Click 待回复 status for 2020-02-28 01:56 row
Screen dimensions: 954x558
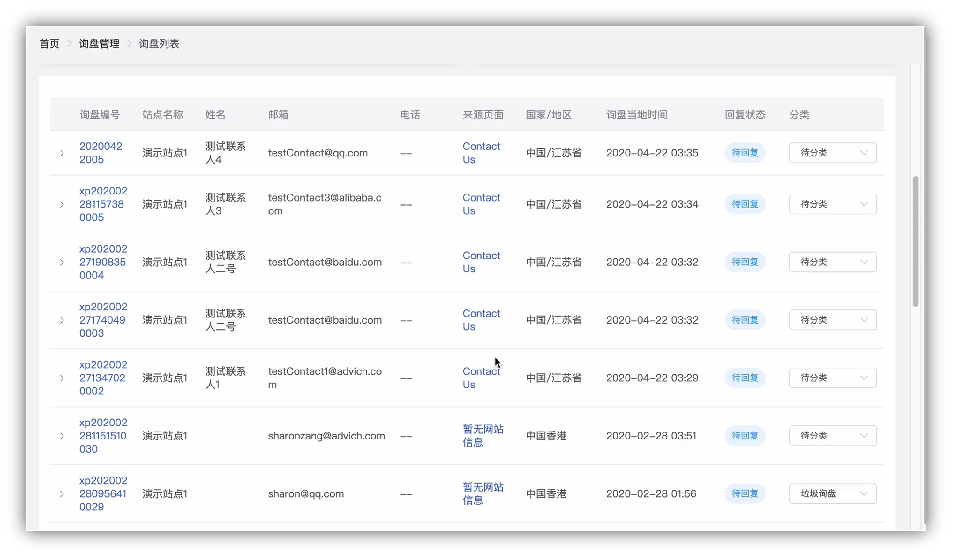click(745, 493)
